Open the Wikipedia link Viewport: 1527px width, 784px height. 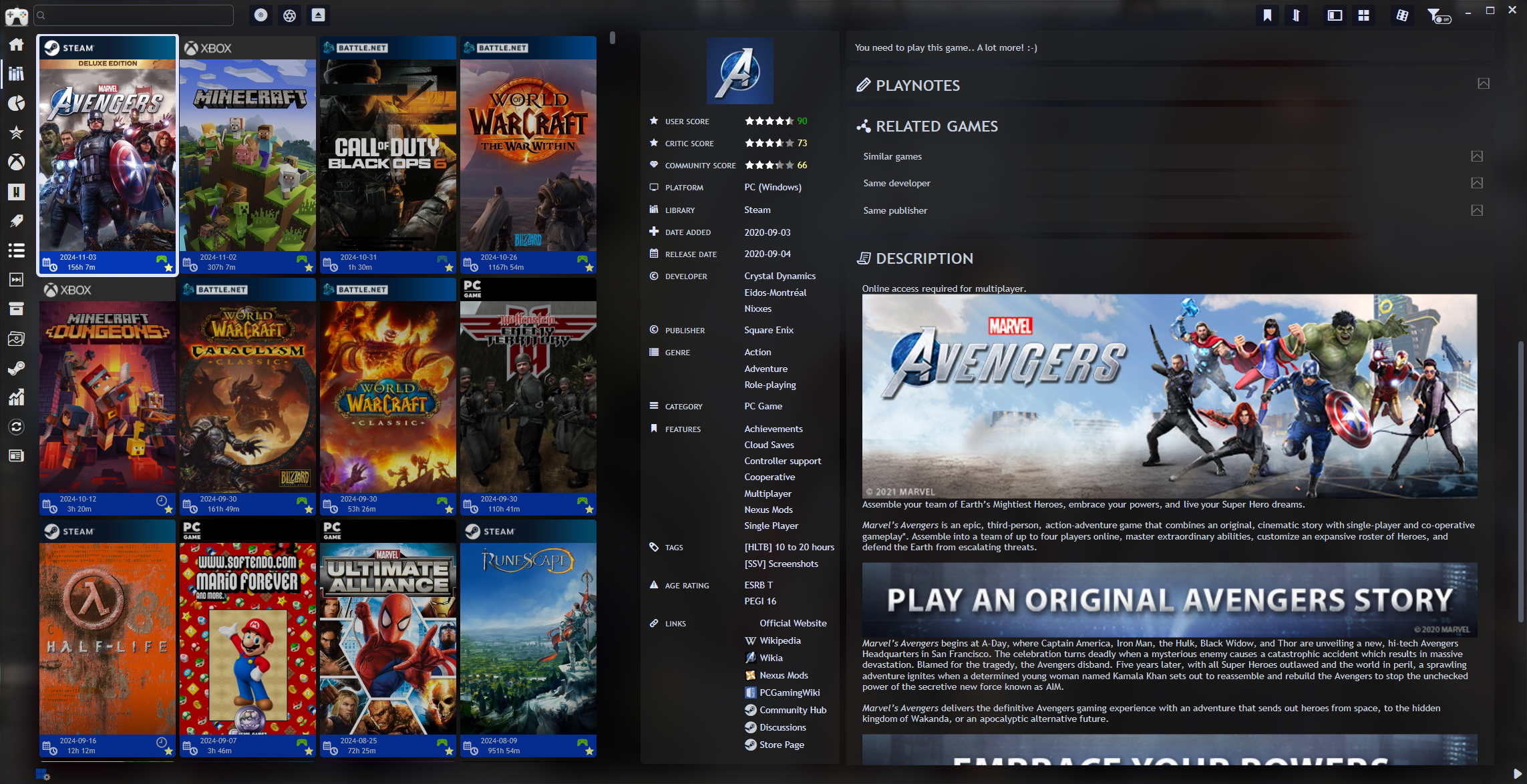(780, 640)
